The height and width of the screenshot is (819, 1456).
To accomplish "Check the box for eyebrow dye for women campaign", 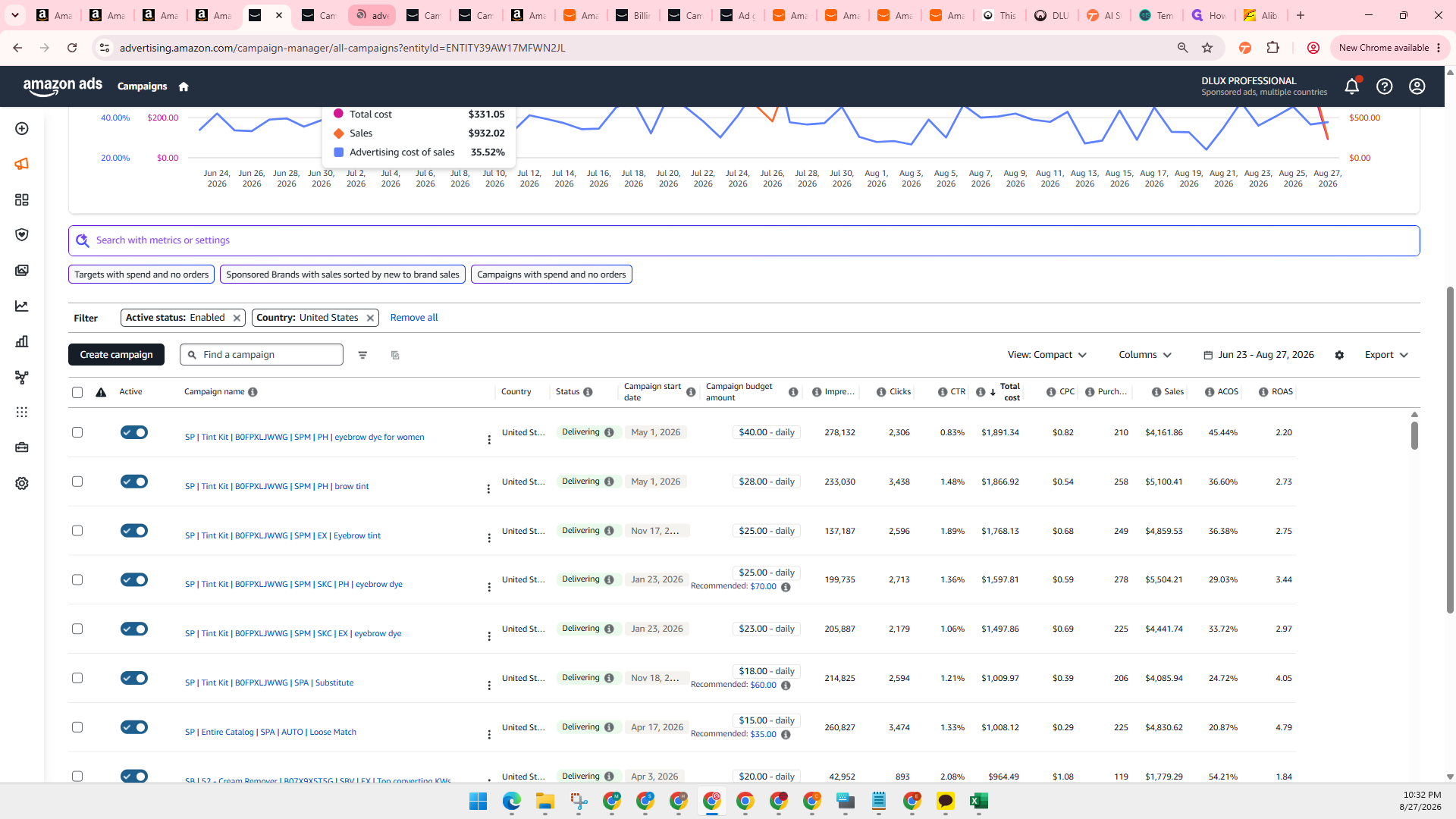I will click(x=77, y=432).
